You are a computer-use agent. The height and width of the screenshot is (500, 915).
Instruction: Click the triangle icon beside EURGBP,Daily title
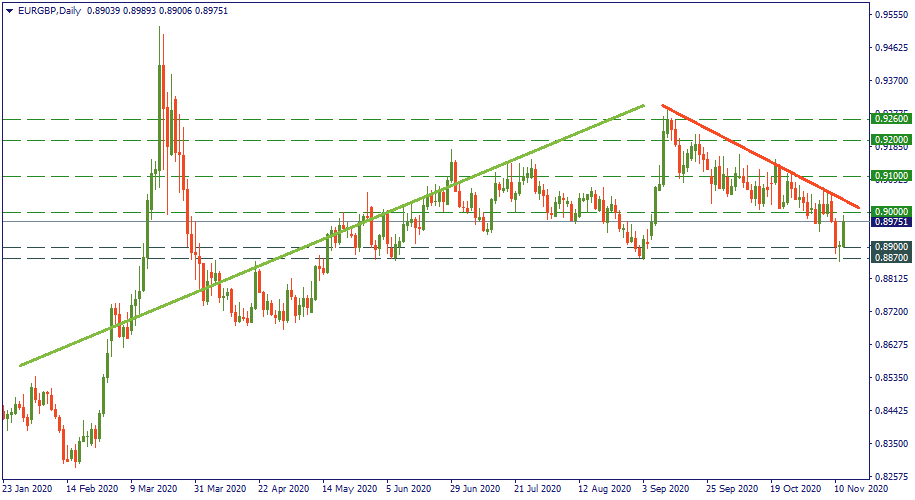(9, 10)
